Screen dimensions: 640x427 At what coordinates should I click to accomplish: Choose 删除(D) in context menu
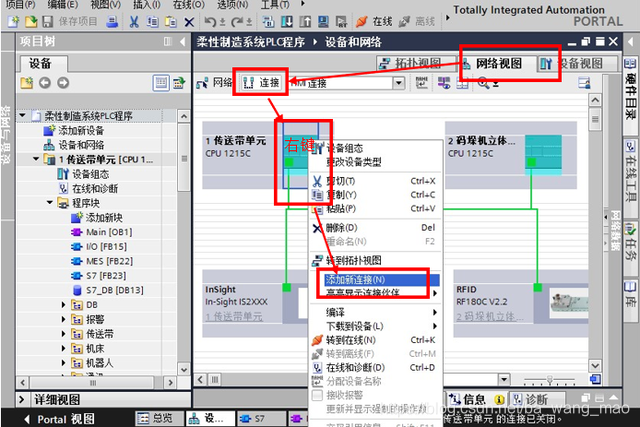[x=375, y=228]
